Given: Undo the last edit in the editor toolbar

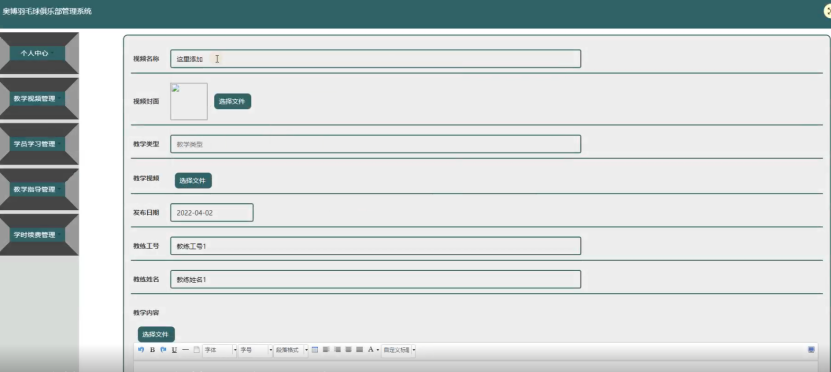Looking at the screenshot, I should [x=141, y=350].
